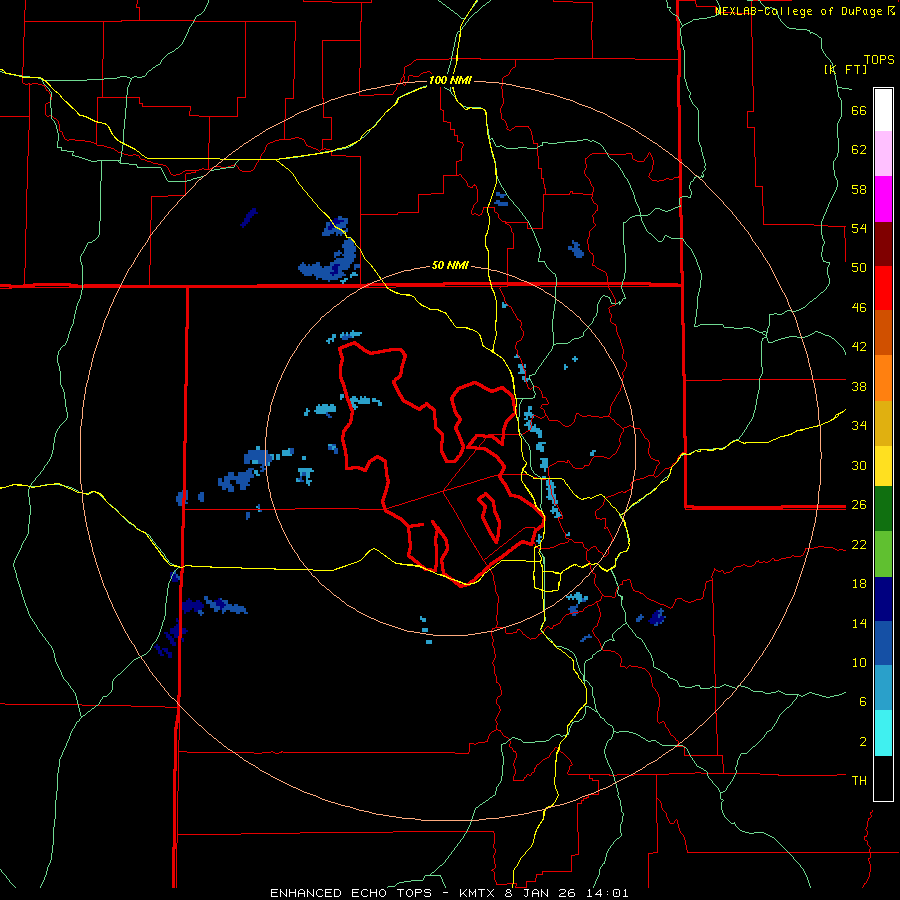Image resolution: width=900 pixels, height=900 pixels.
Task: Click the "46" legend value
Action: [x=859, y=308]
